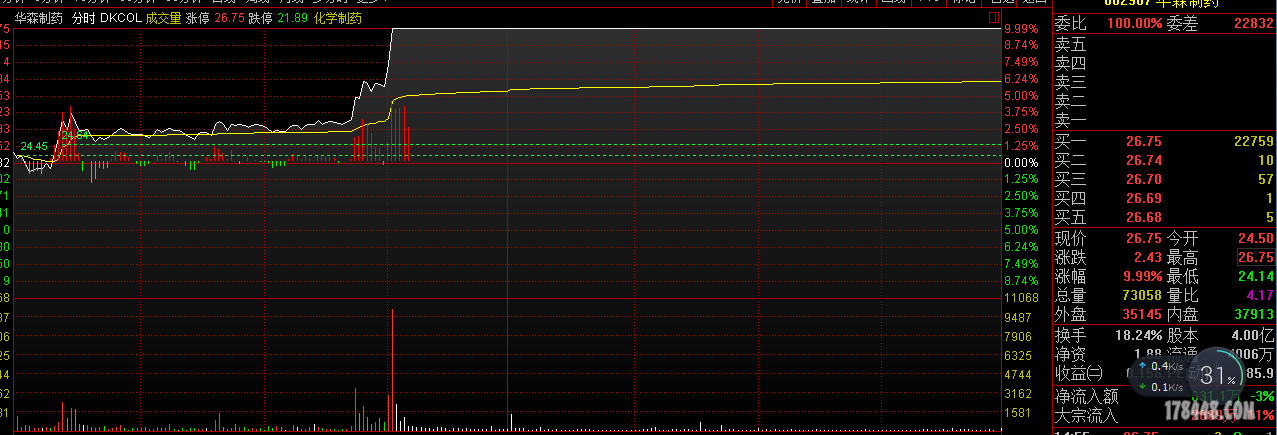Click the 量比 value 4.17

pyautogui.click(x=1260, y=295)
